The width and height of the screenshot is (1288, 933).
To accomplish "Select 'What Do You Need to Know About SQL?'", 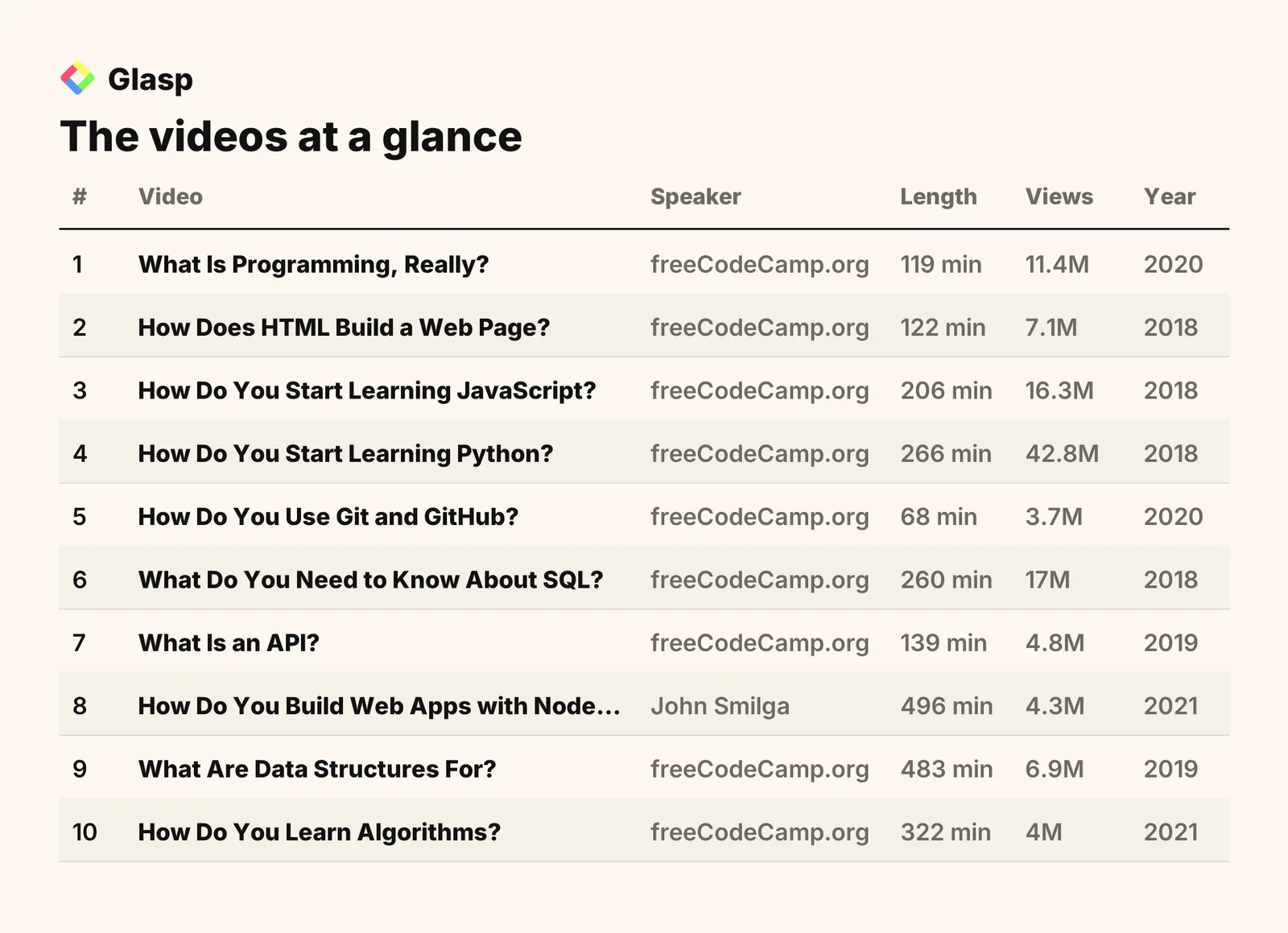I will pos(371,580).
